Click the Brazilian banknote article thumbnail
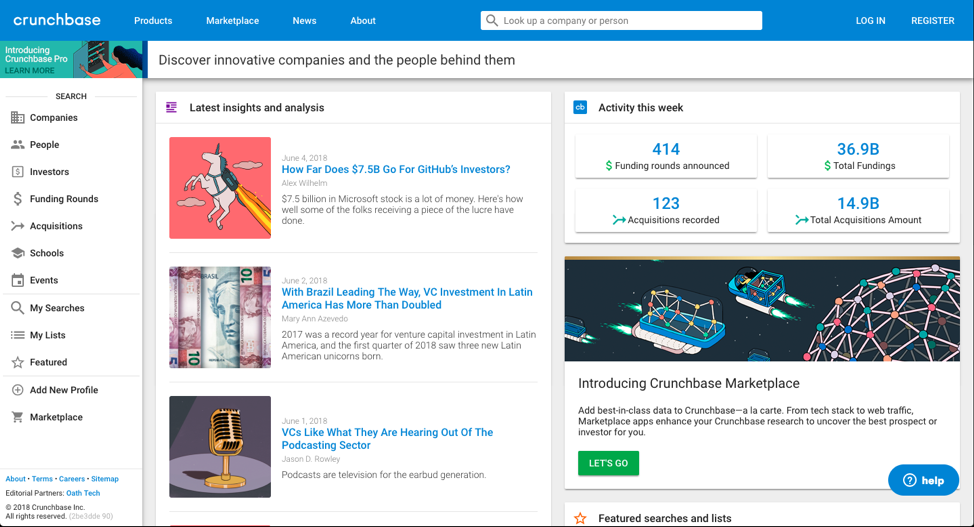974x527 pixels. click(220, 317)
